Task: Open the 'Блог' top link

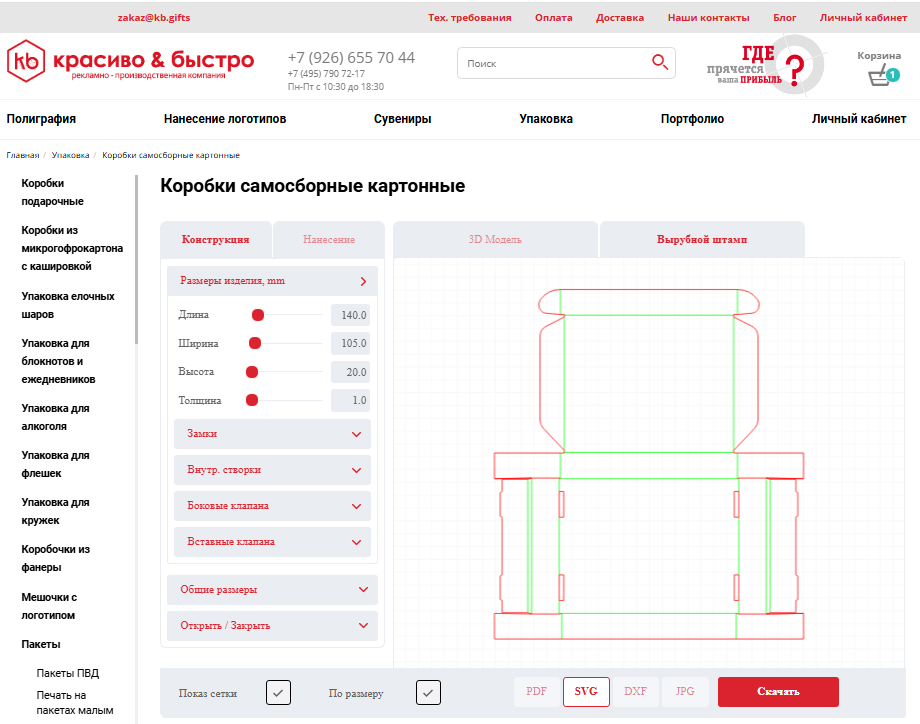Action: coord(784,18)
